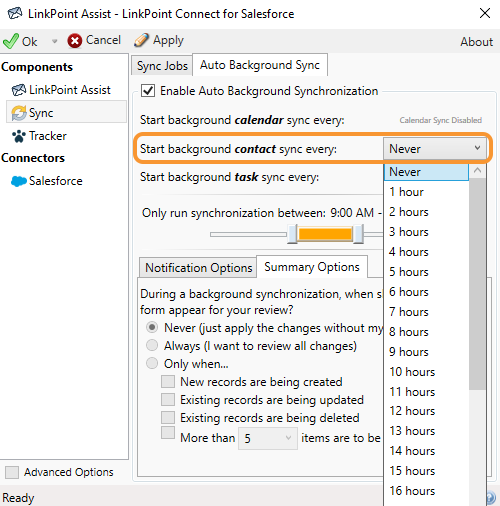Check the More than items checkbox
Viewport: 500px width, 506px height.
pos(168,433)
